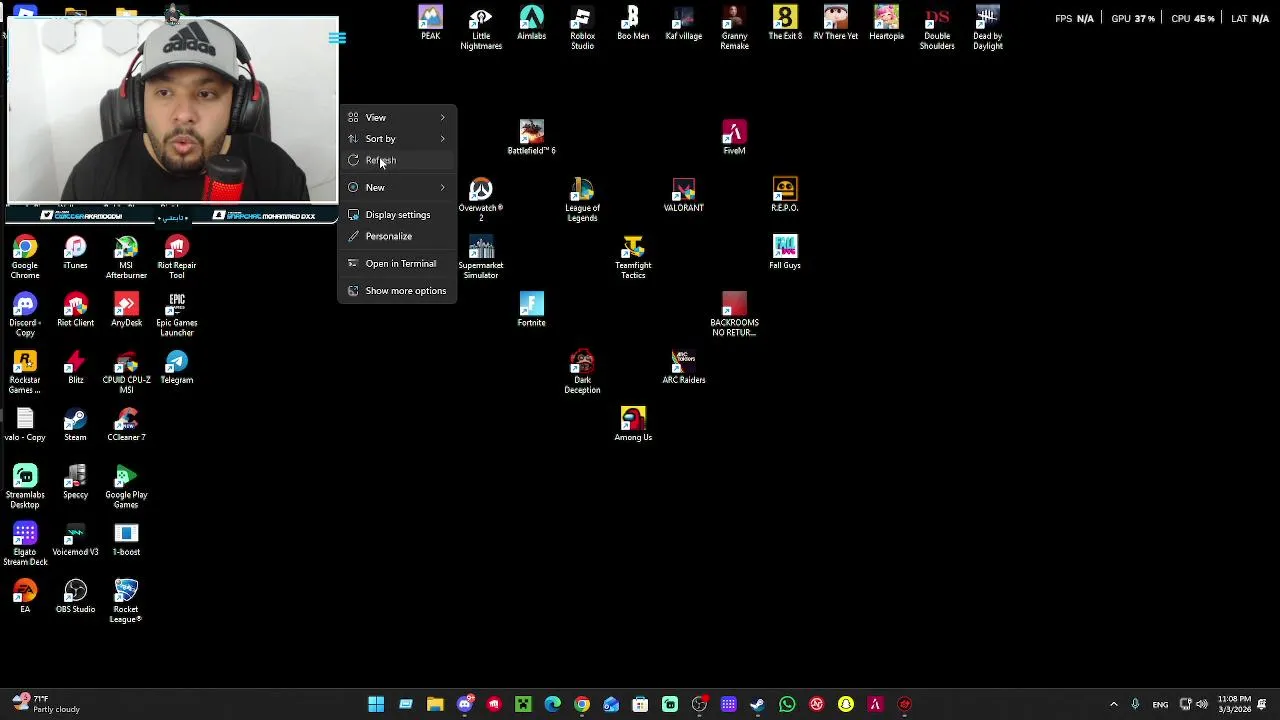Viewport: 1280px width, 720px height.
Task: Select Supermarket Simulator shortcut
Action: (x=481, y=258)
